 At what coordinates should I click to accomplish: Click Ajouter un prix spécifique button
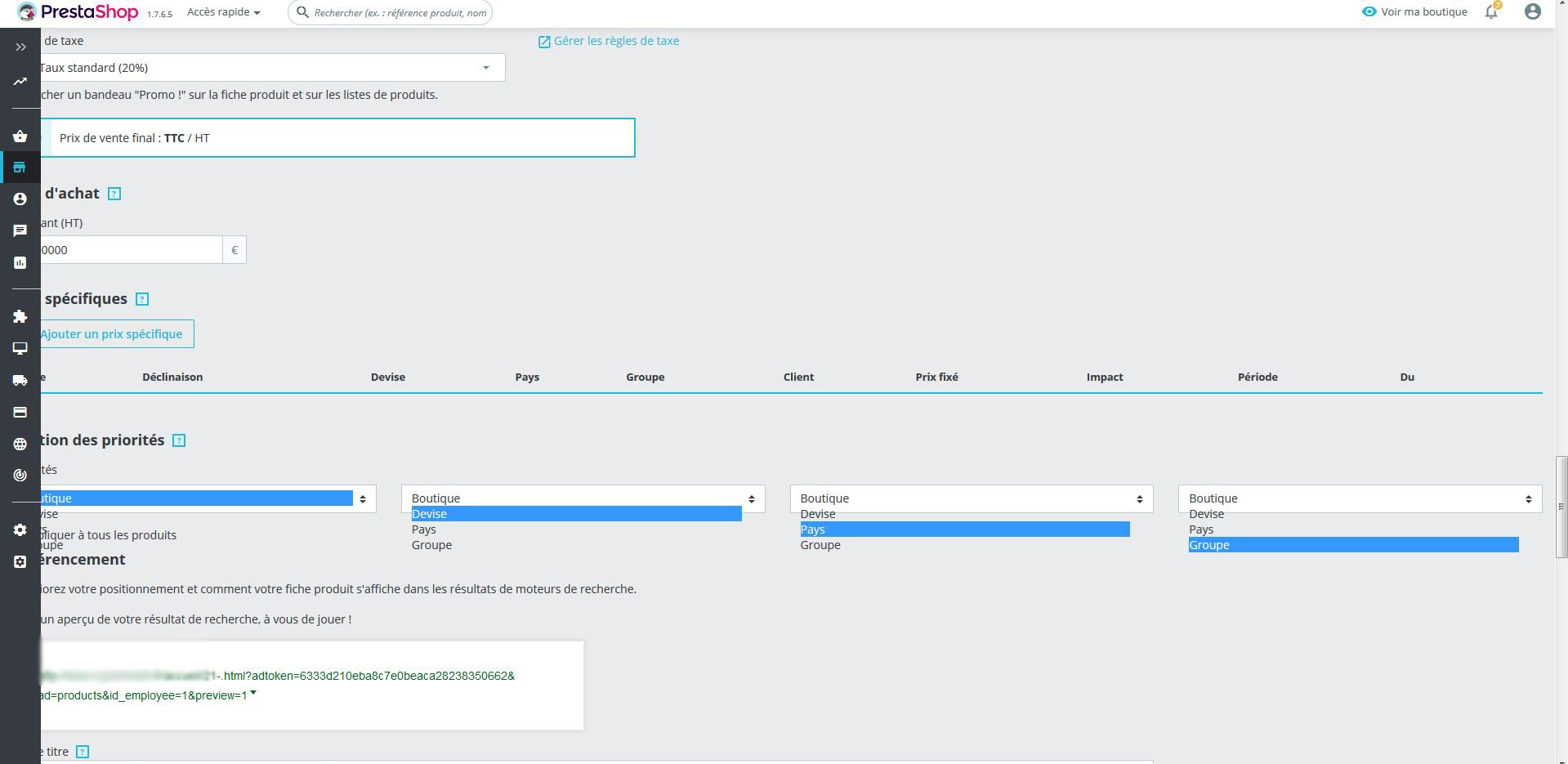click(114, 333)
